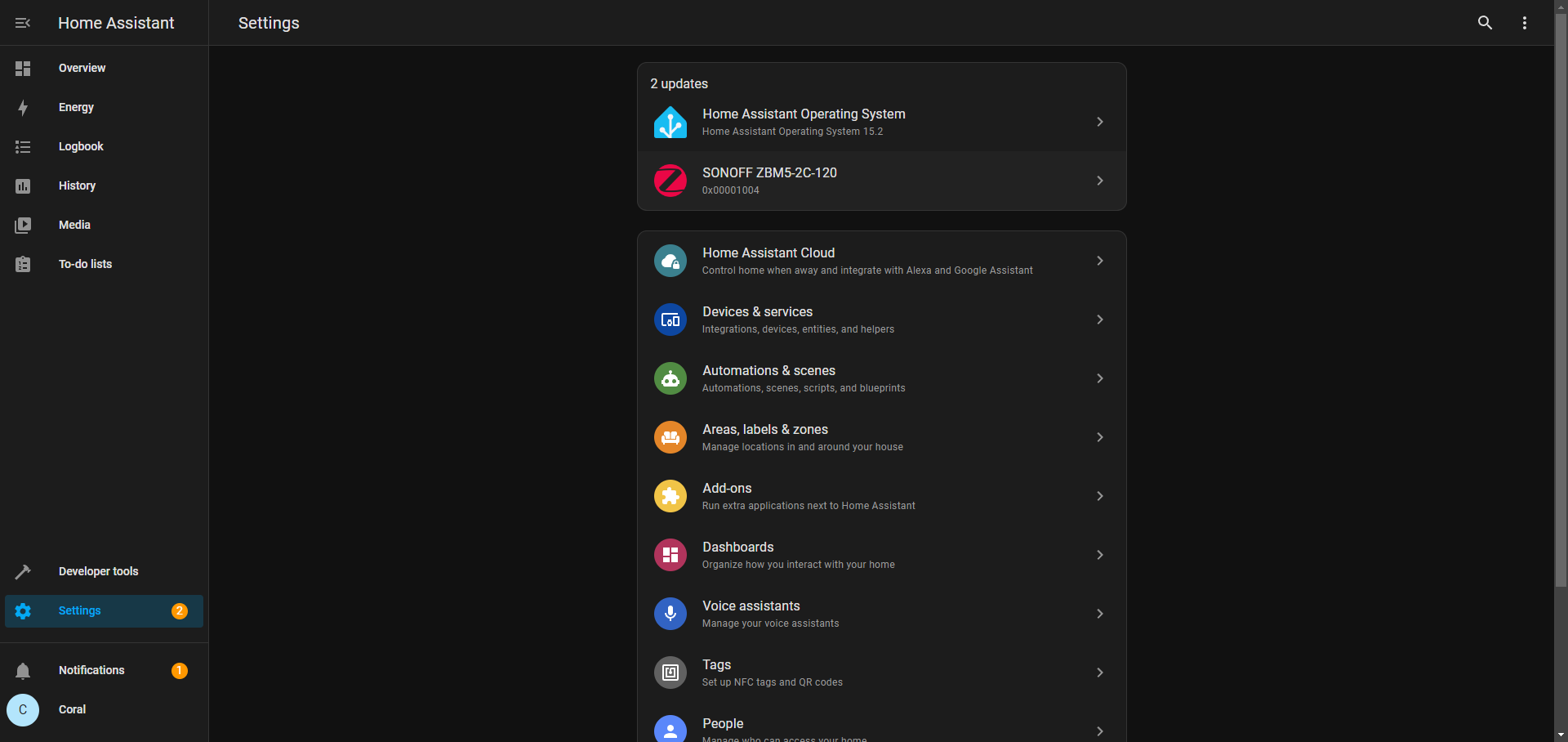Expand the SONOFF ZBM5-2C-120 update chevron
Screen dimensions: 1568x742
pos(1100,181)
